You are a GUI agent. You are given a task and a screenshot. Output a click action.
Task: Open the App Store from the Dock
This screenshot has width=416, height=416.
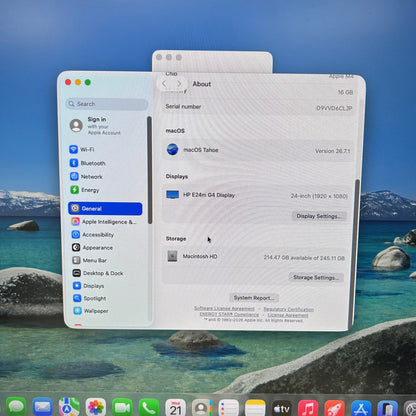pos(361,408)
